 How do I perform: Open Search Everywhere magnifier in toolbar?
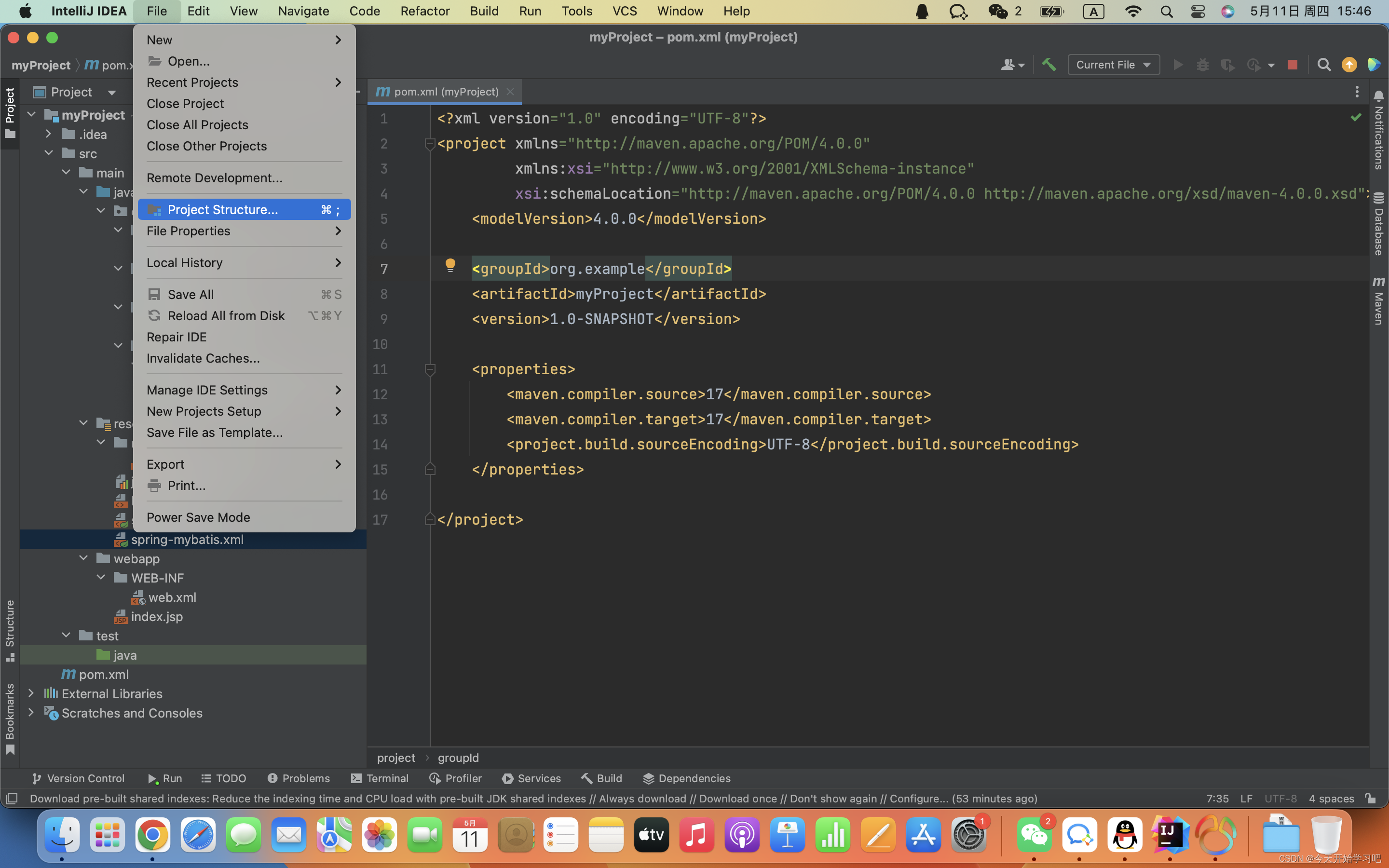pos(1323,65)
